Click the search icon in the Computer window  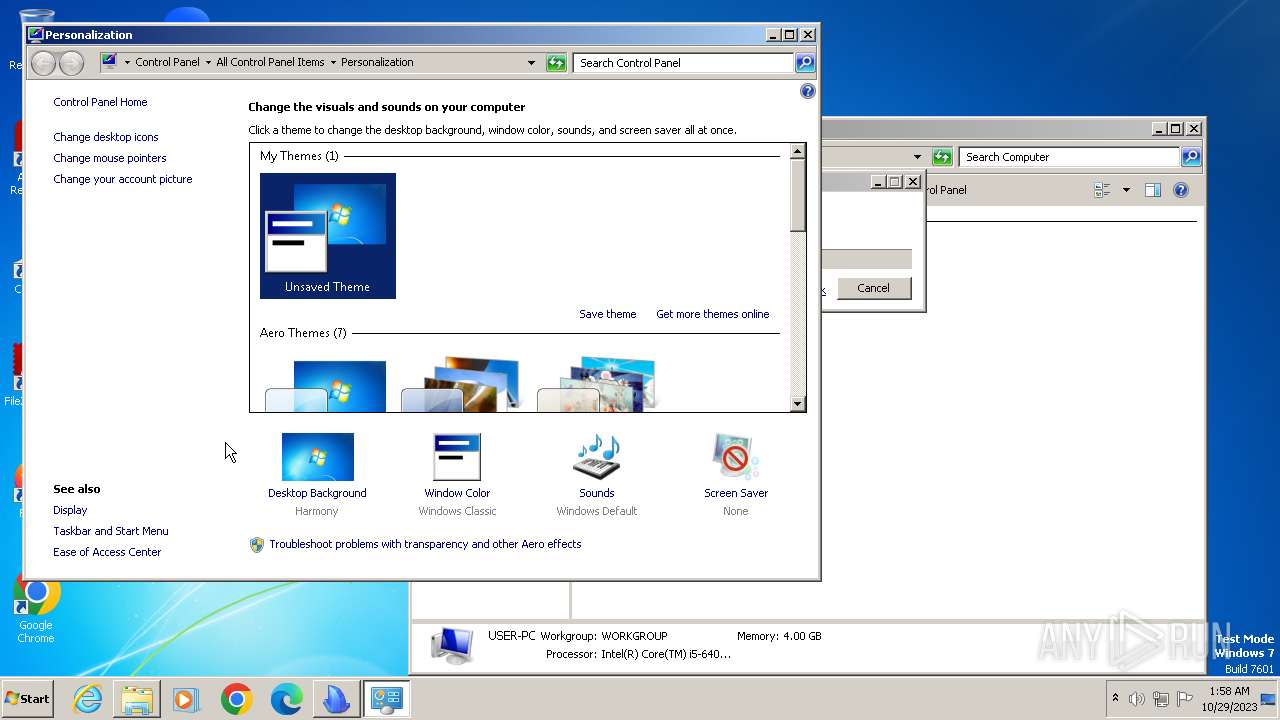point(1190,157)
